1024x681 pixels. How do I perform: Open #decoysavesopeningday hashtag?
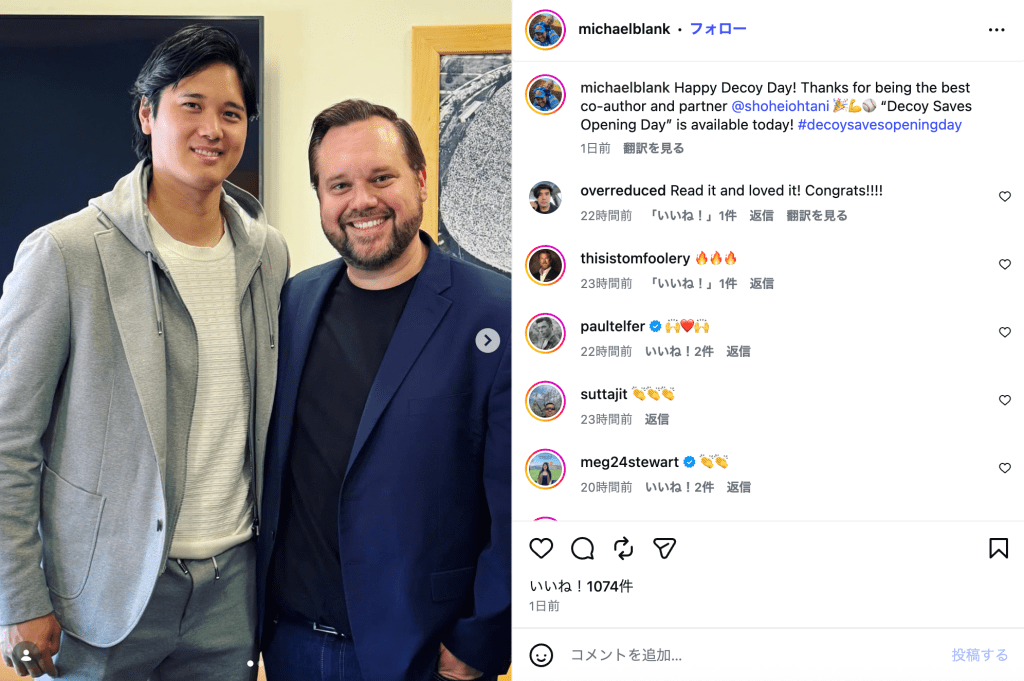coord(879,125)
